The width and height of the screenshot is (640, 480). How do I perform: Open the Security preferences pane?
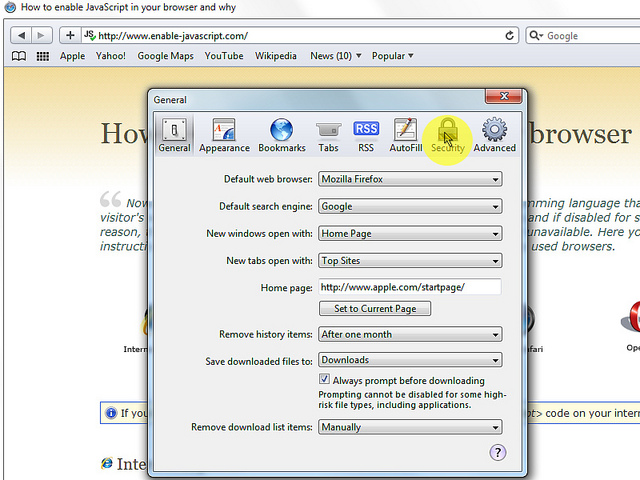click(448, 135)
